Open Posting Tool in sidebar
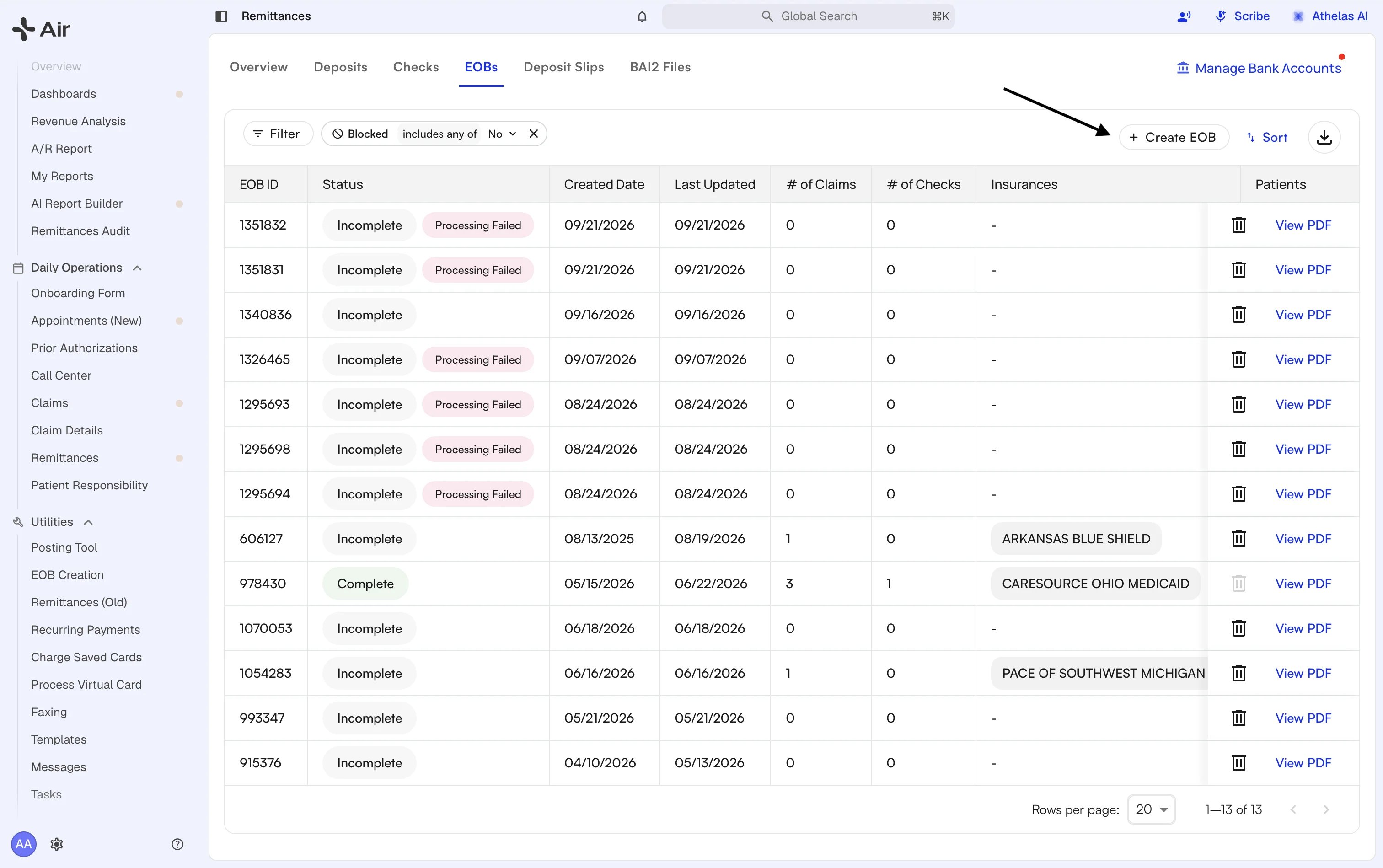 [x=64, y=548]
